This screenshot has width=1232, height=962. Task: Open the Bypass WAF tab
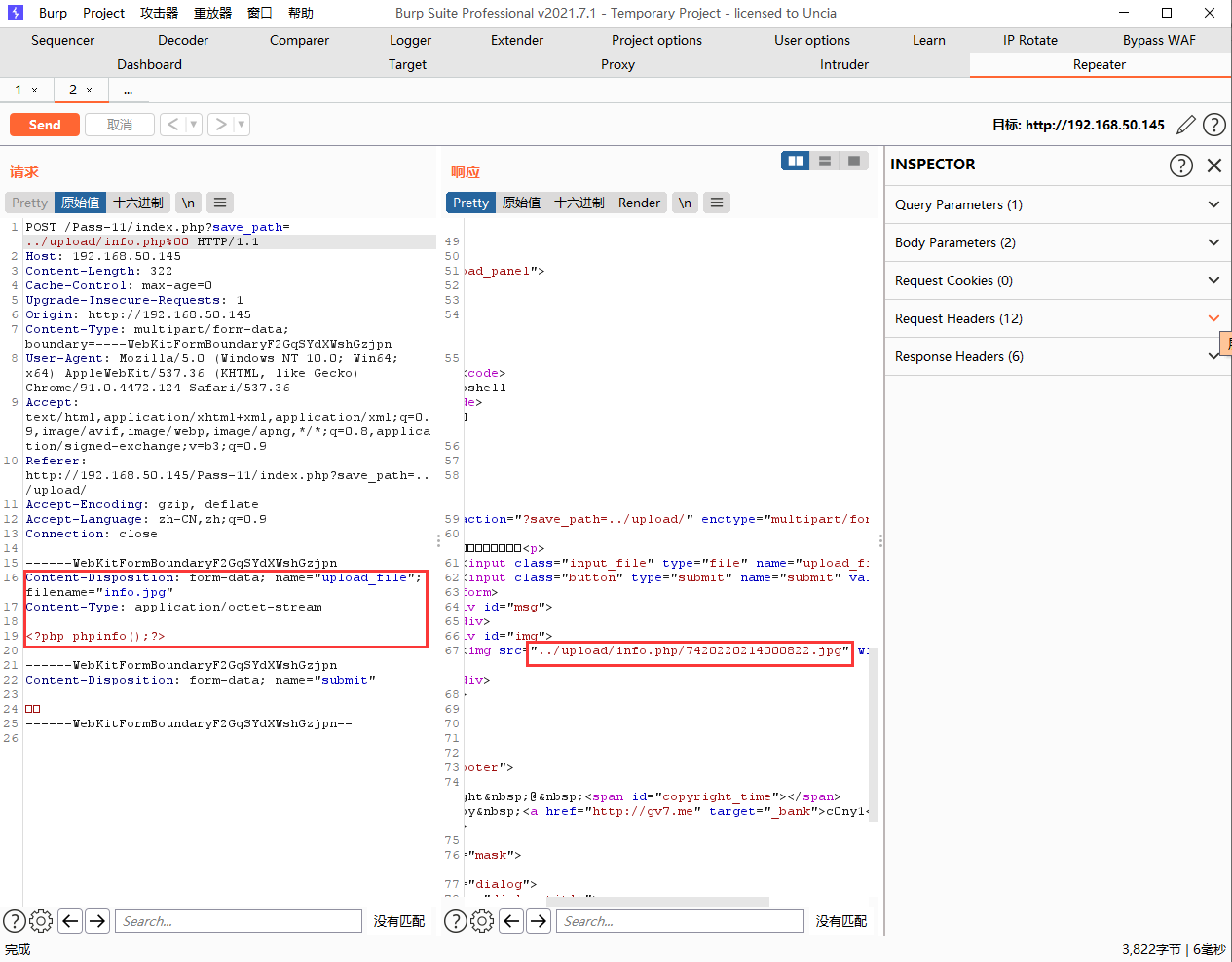pos(1159,40)
